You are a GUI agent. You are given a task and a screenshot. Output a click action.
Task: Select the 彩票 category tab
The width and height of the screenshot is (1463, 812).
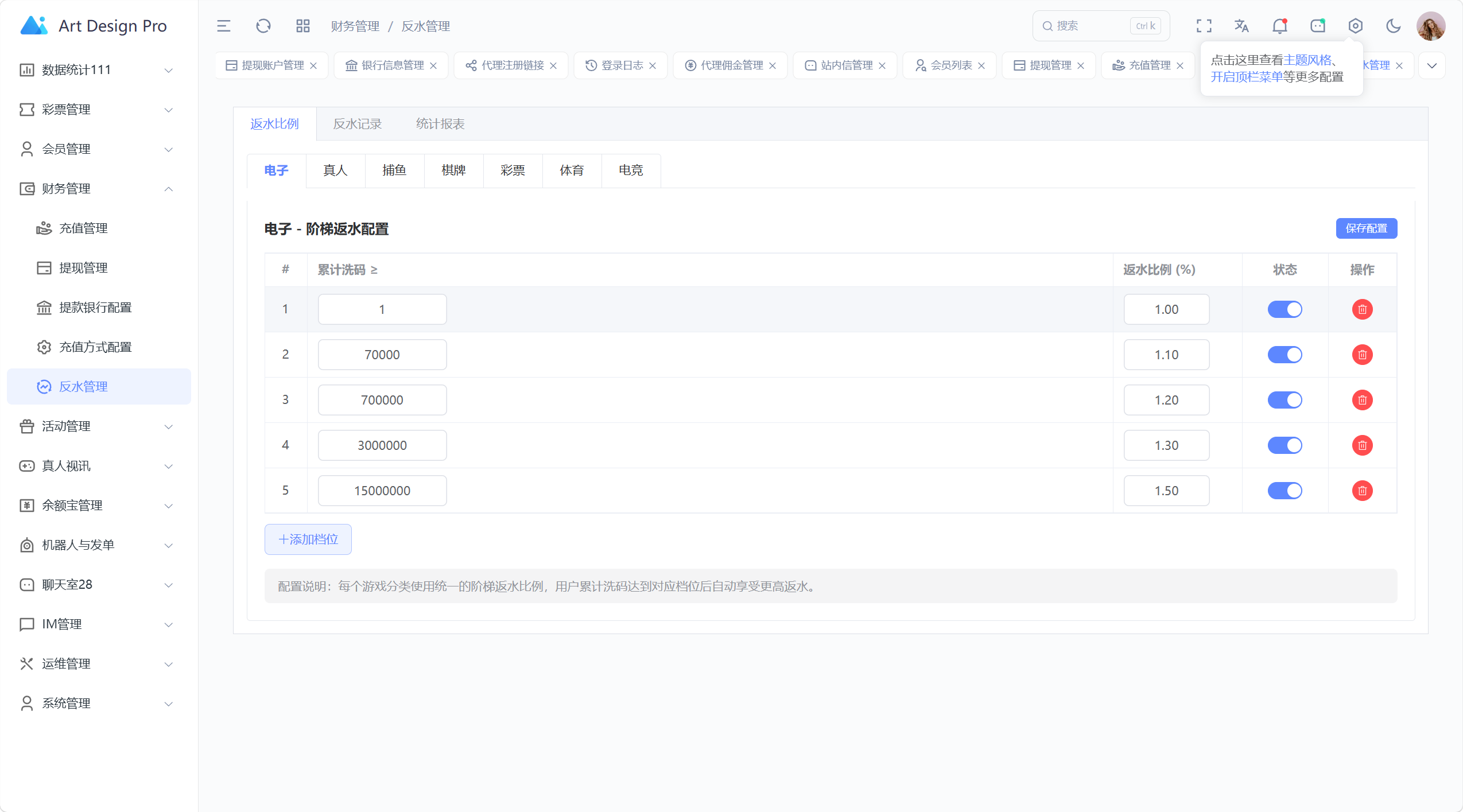tap(513, 170)
